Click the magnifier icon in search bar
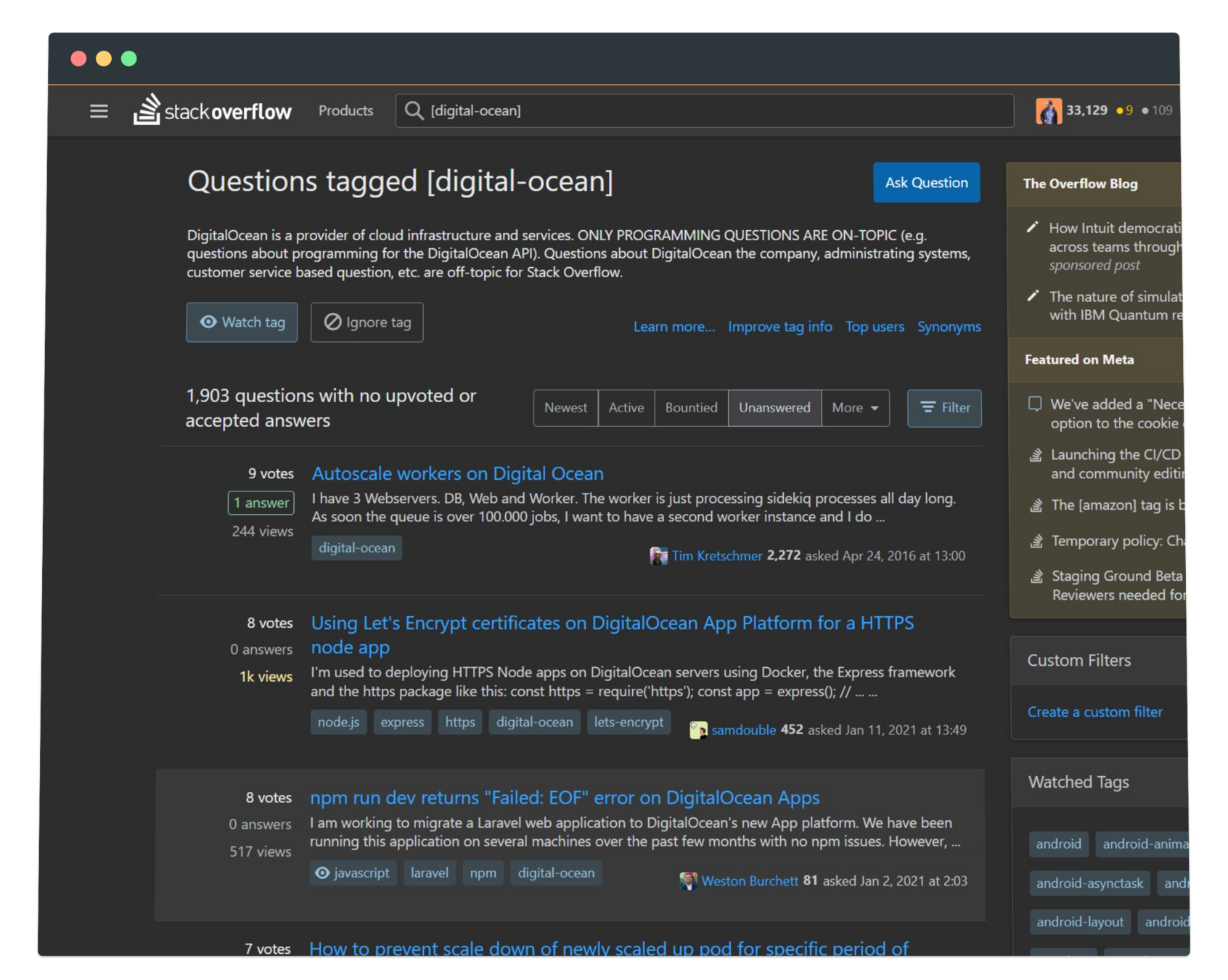This screenshot has width=1228, height=980. (414, 111)
